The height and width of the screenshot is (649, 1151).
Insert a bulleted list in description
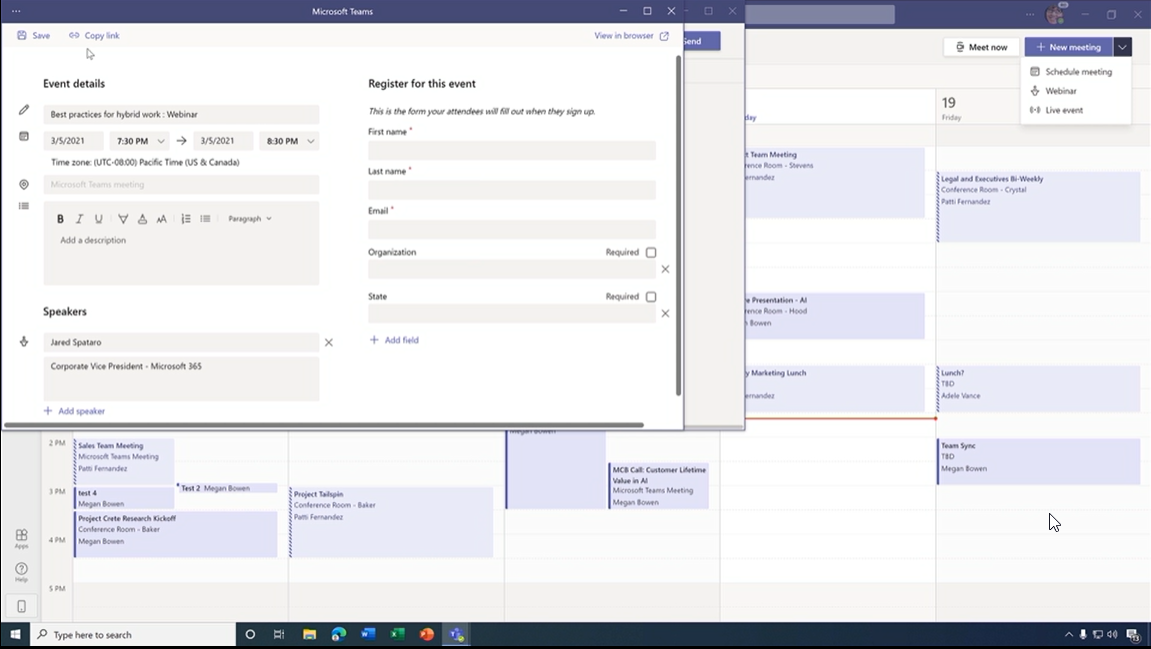click(x=205, y=219)
